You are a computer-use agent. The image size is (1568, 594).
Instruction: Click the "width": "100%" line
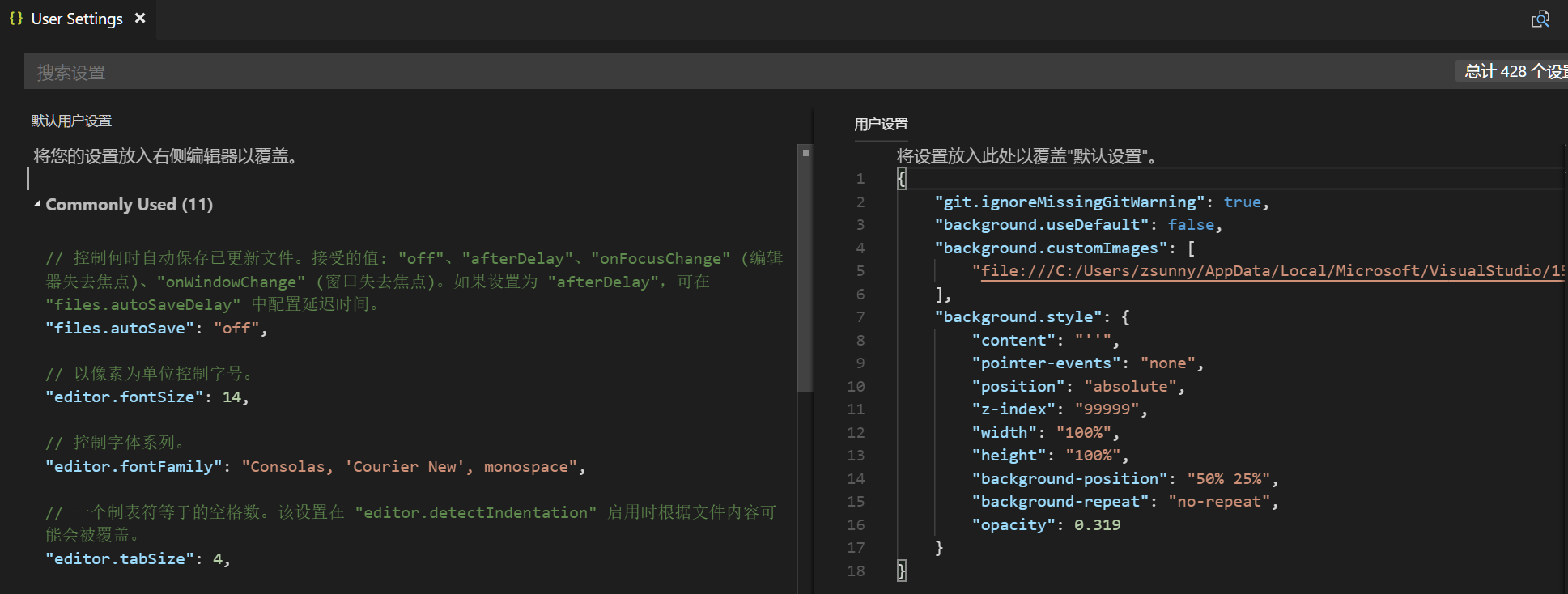(1045, 432)
